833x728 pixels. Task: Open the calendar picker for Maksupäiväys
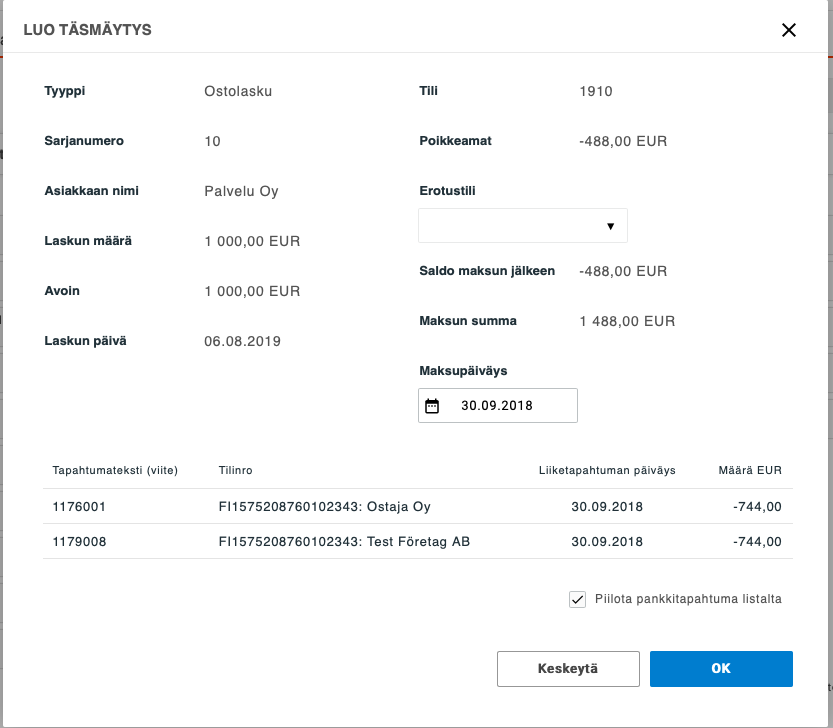[432, 406]
